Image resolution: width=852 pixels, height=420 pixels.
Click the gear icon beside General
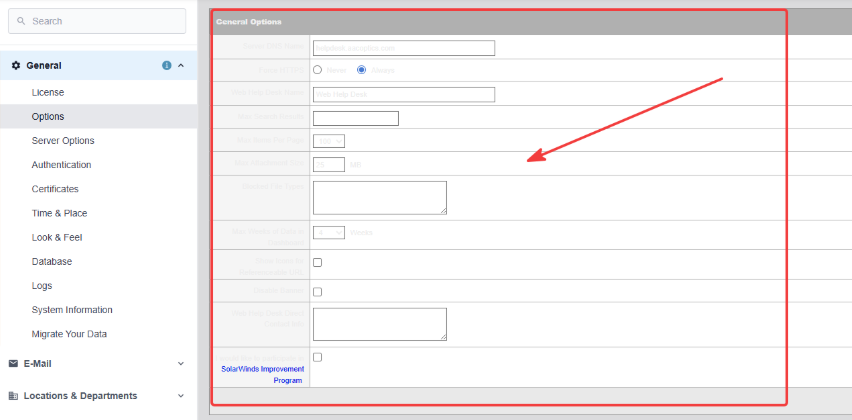coord(15,65)
